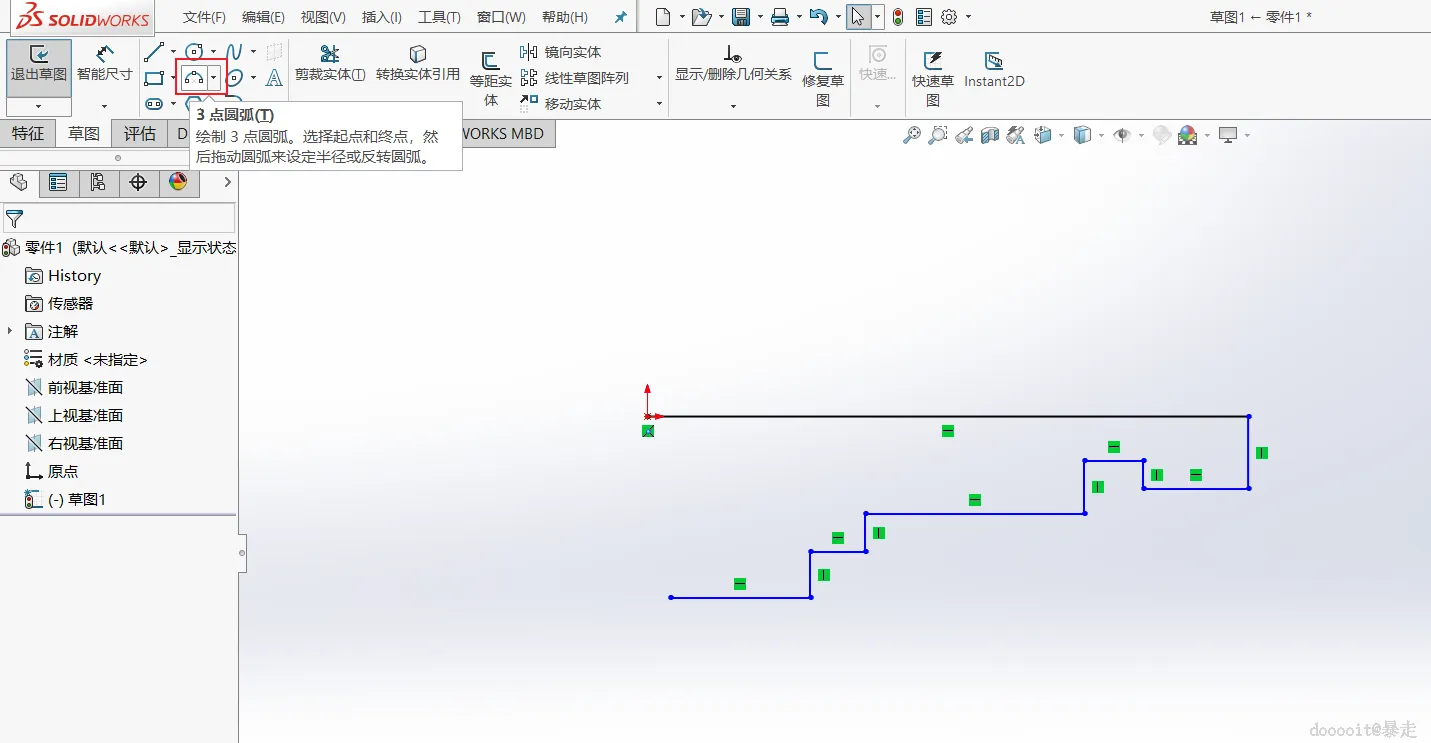Open the View Orientation icon
The image size is (1431, 743).
[1043, 135]
